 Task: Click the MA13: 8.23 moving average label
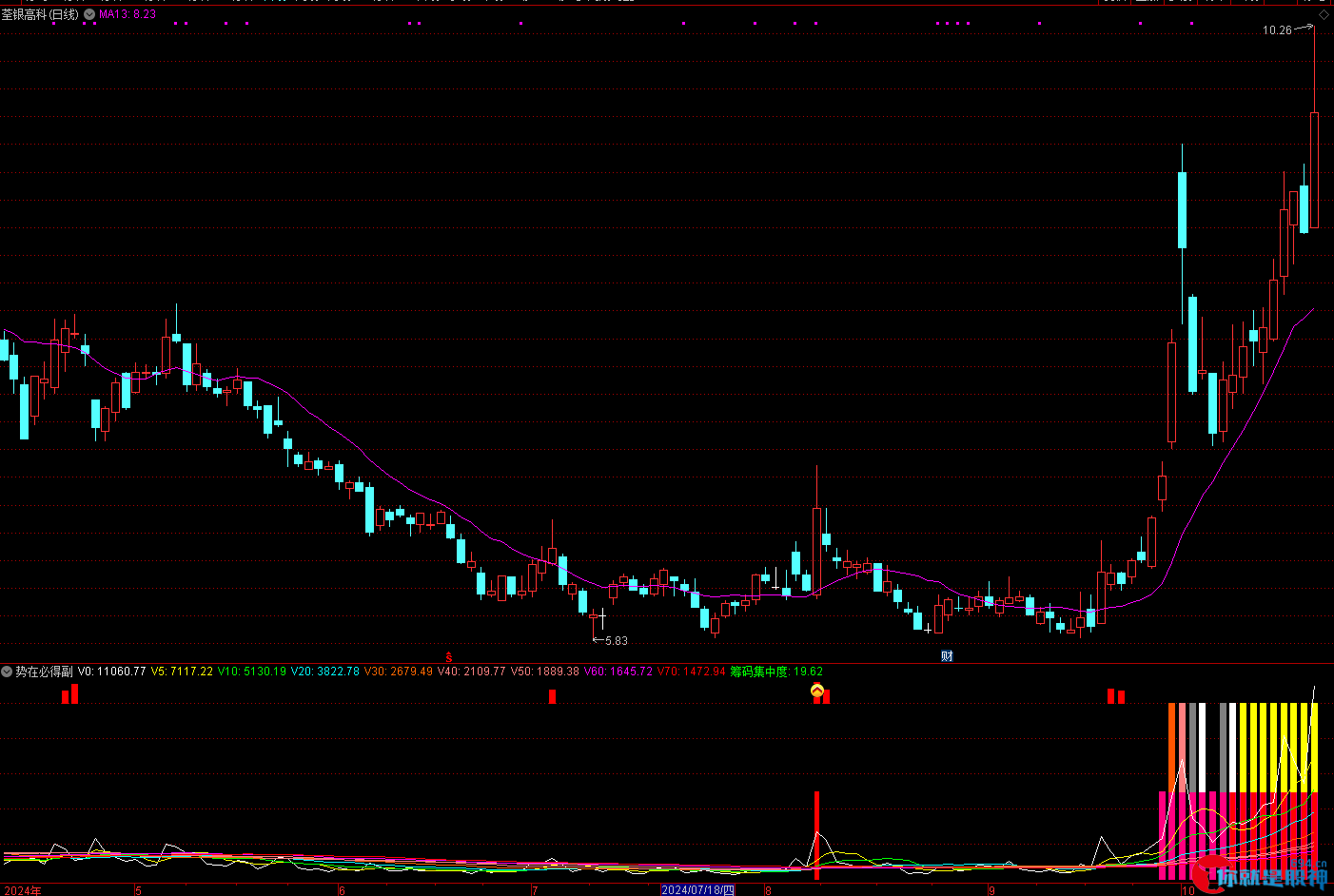pos(128,15)
